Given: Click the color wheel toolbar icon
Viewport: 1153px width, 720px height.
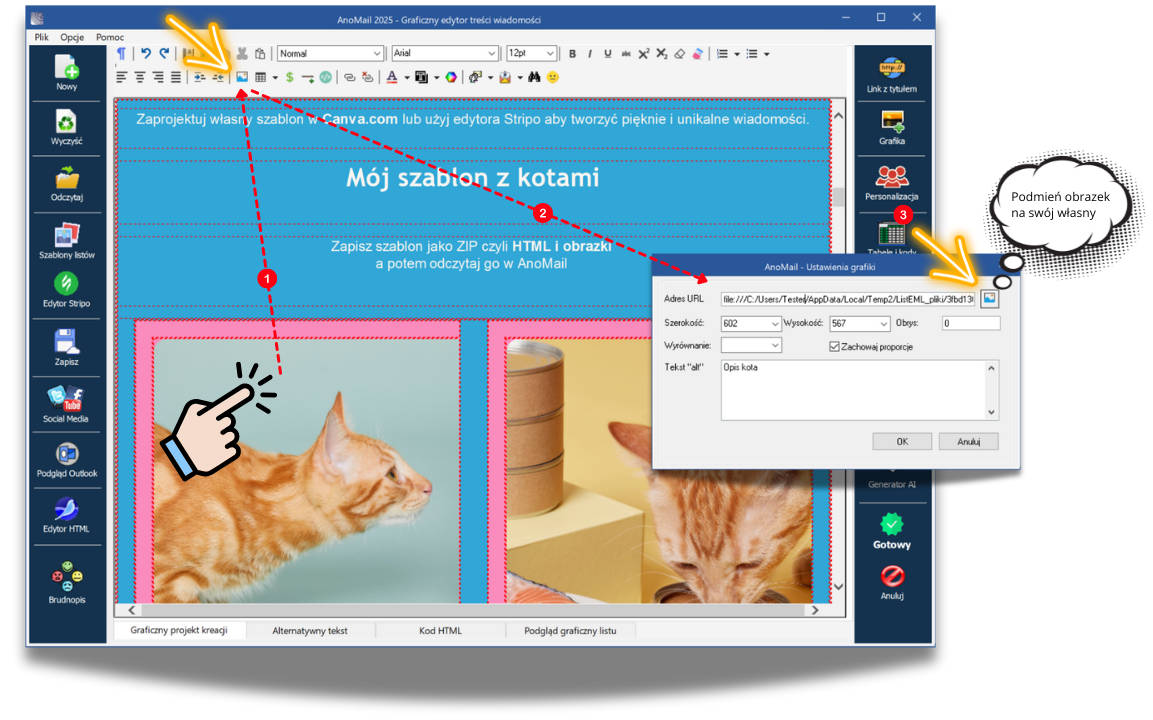Looking at the screenshot, I should click(451, 76).
